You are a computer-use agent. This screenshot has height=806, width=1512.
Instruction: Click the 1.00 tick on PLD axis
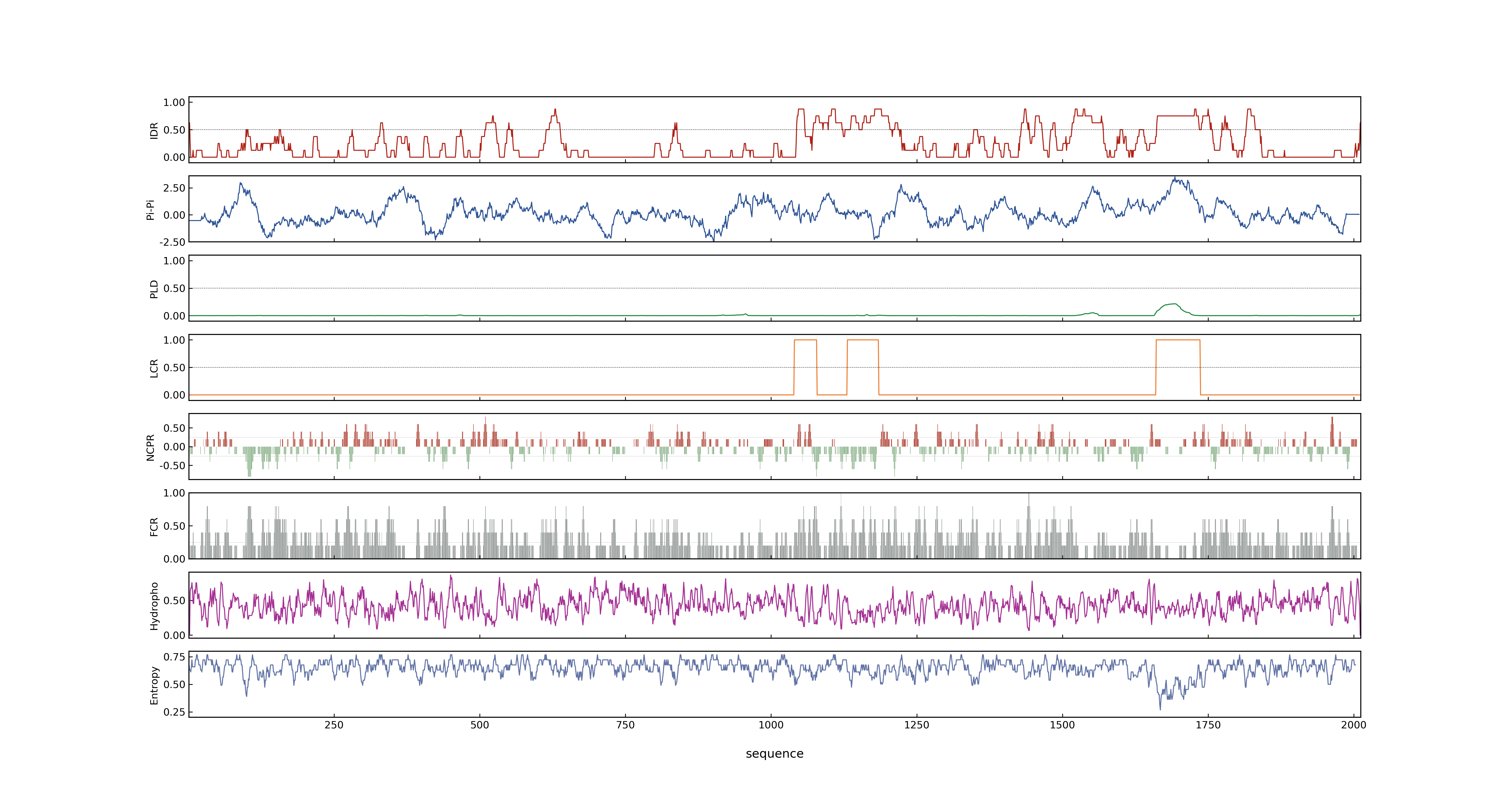coord(174,261)
